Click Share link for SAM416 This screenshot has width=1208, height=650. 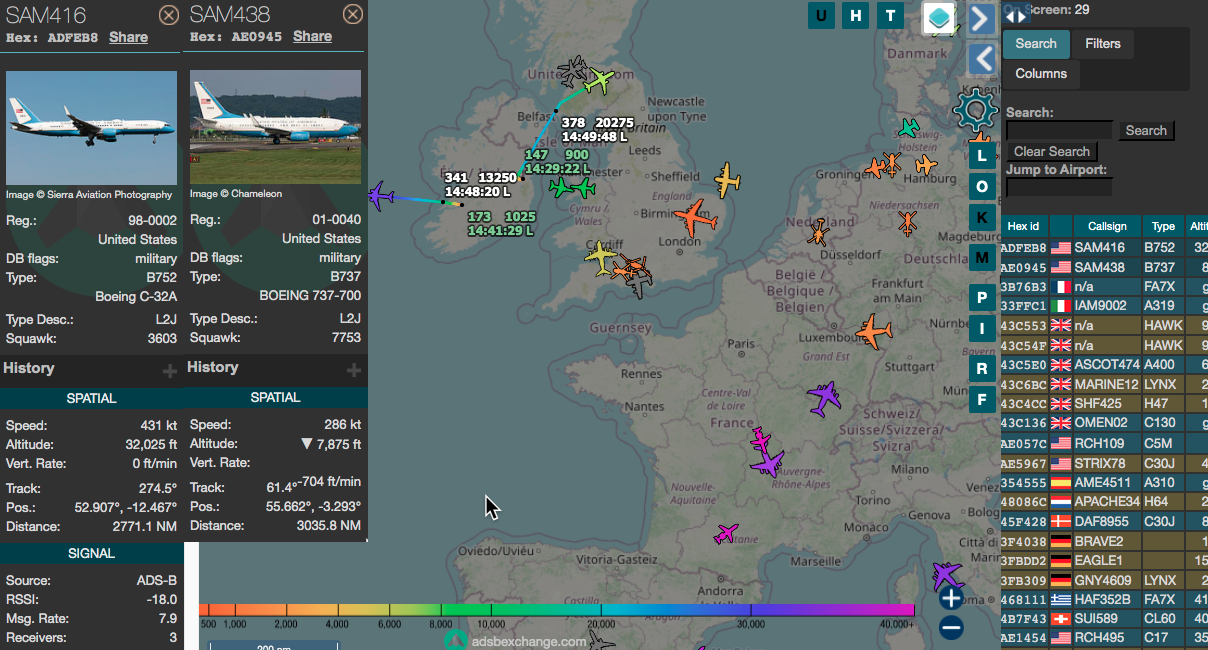[x=129, y=37]
